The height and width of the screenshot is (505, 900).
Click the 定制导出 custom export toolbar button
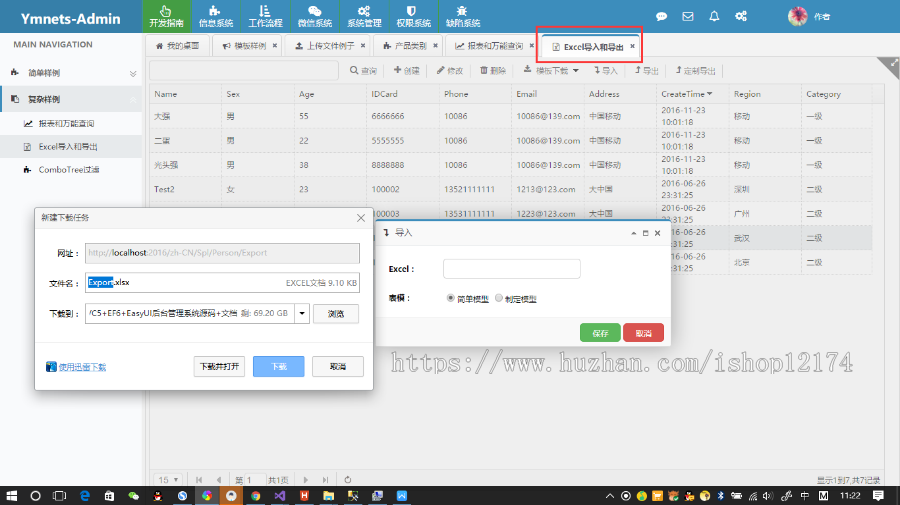pos(695,71)
